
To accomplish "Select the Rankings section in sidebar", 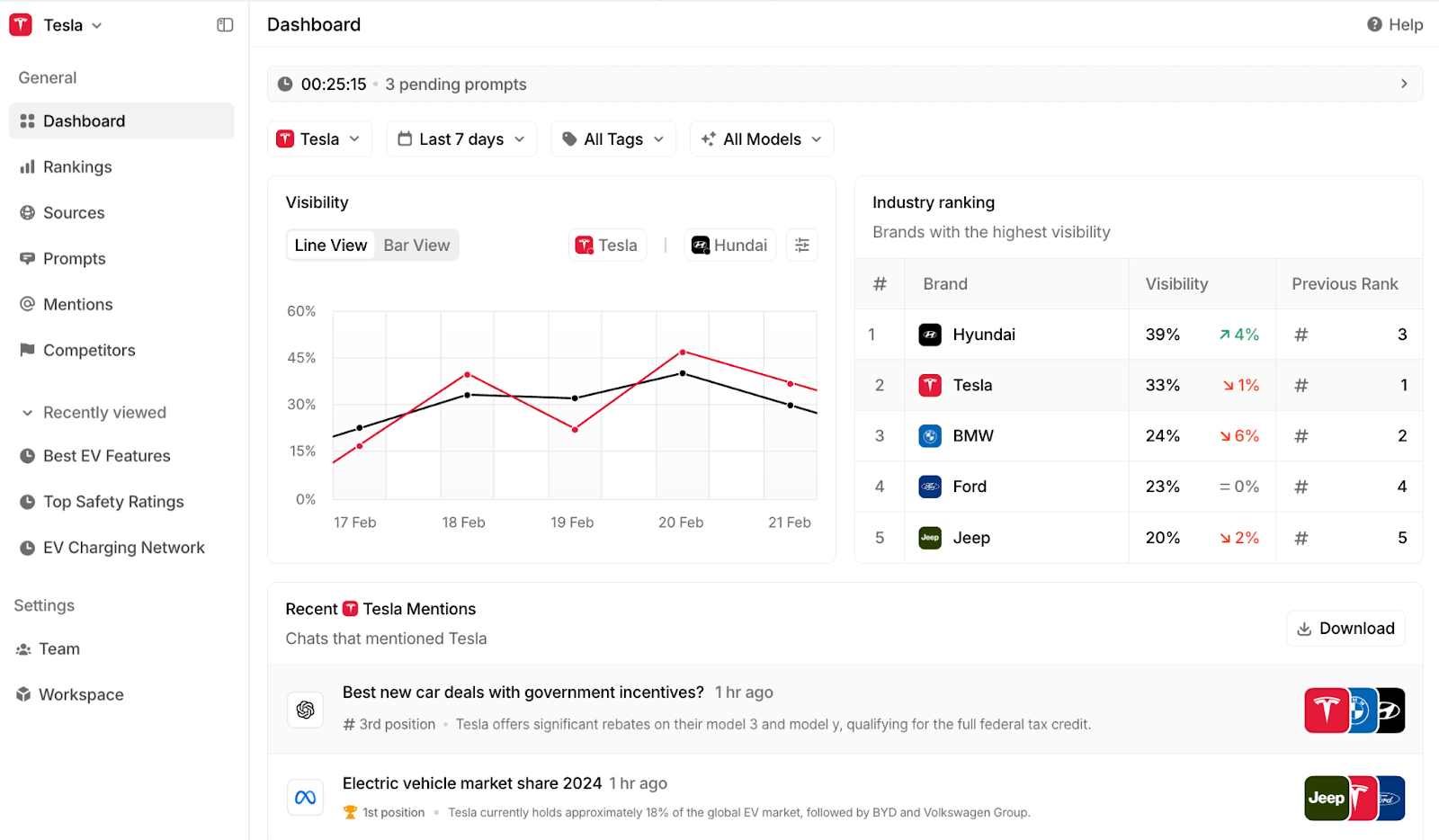I will click(77, 166).
